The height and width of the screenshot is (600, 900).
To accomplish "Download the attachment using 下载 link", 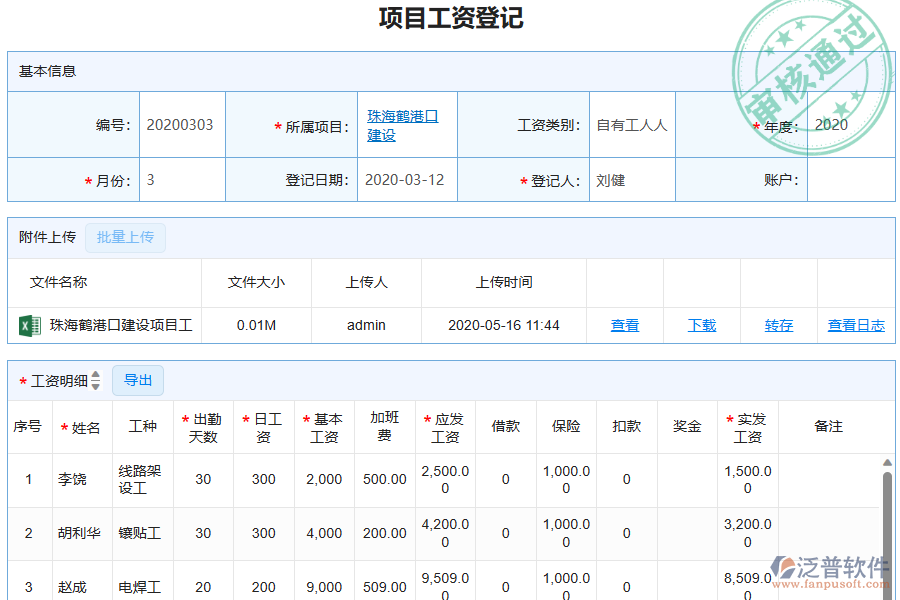I will [701, 324].
